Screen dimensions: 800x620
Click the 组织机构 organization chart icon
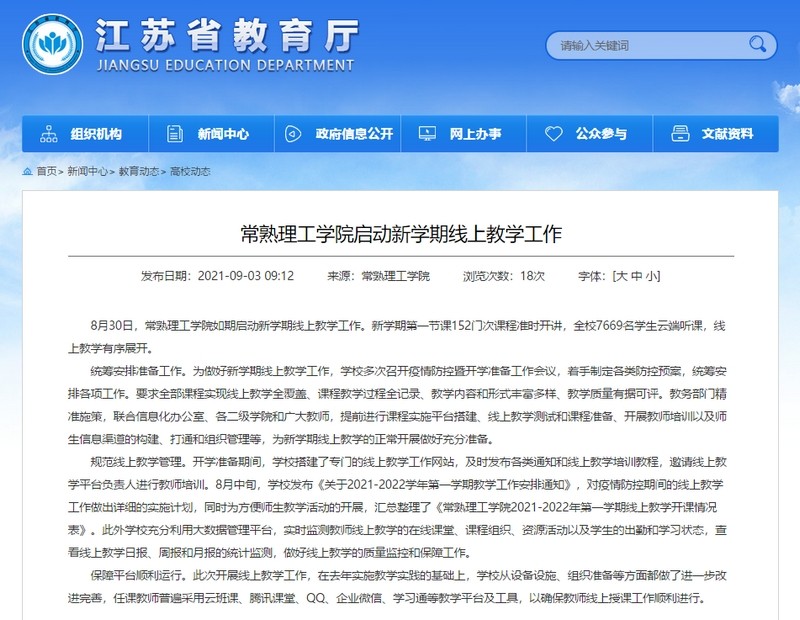tap(49, 134)
